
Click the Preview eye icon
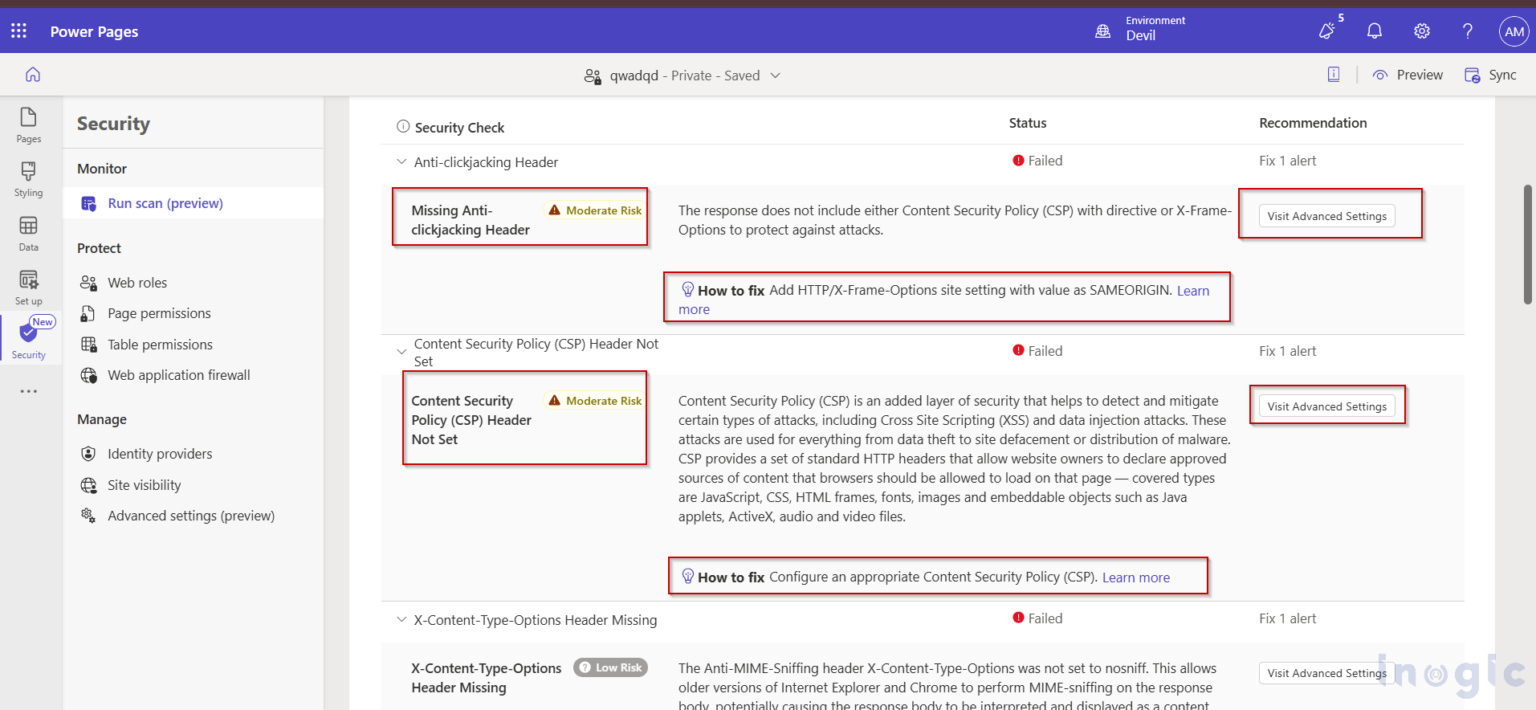click(x=1380, y=75)
